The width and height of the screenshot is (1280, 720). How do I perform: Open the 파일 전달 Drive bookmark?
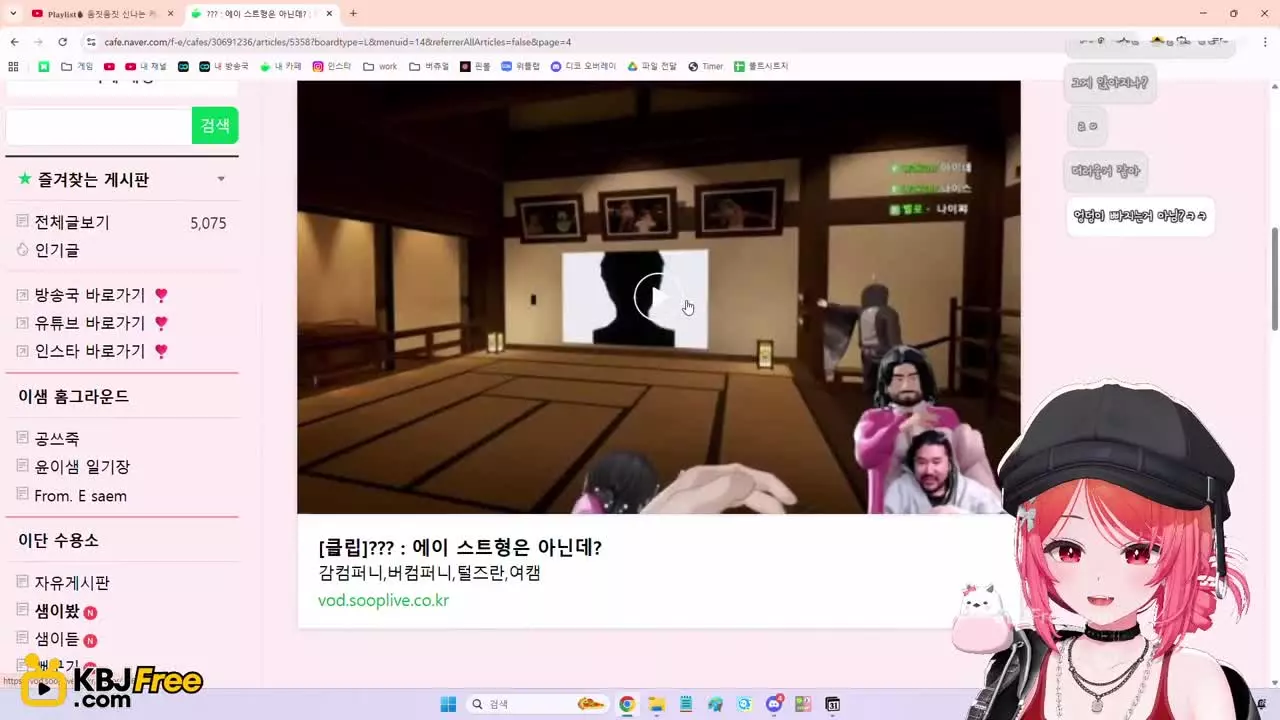652,66
